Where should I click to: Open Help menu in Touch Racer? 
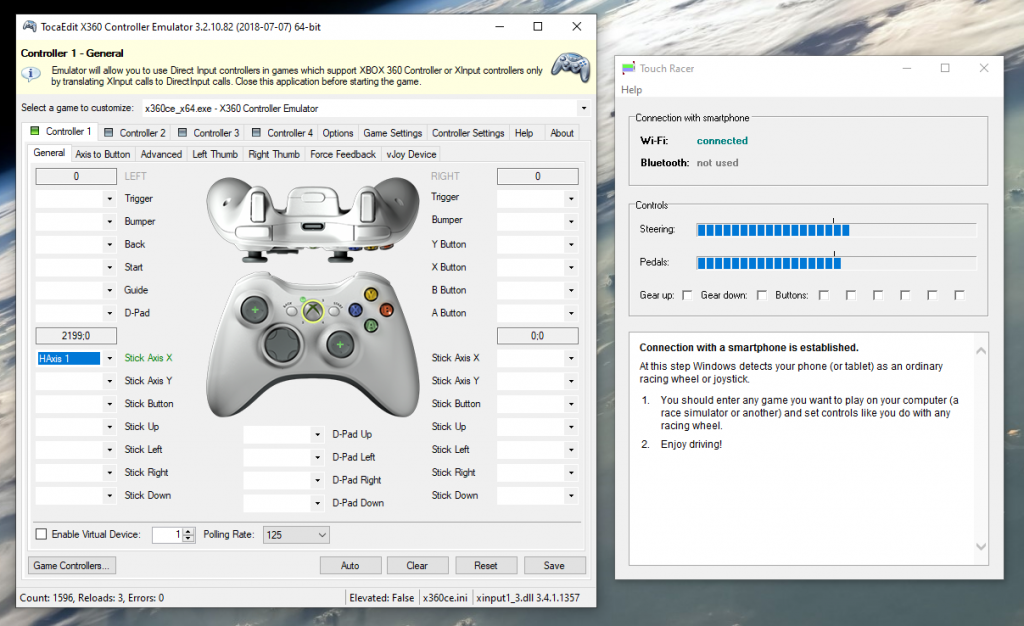(632, 89)
